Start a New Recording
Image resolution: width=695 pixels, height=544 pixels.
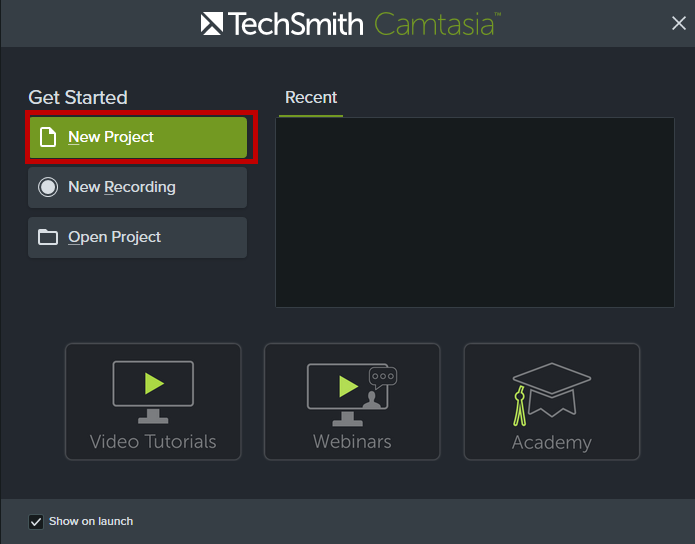pos(137,187)
